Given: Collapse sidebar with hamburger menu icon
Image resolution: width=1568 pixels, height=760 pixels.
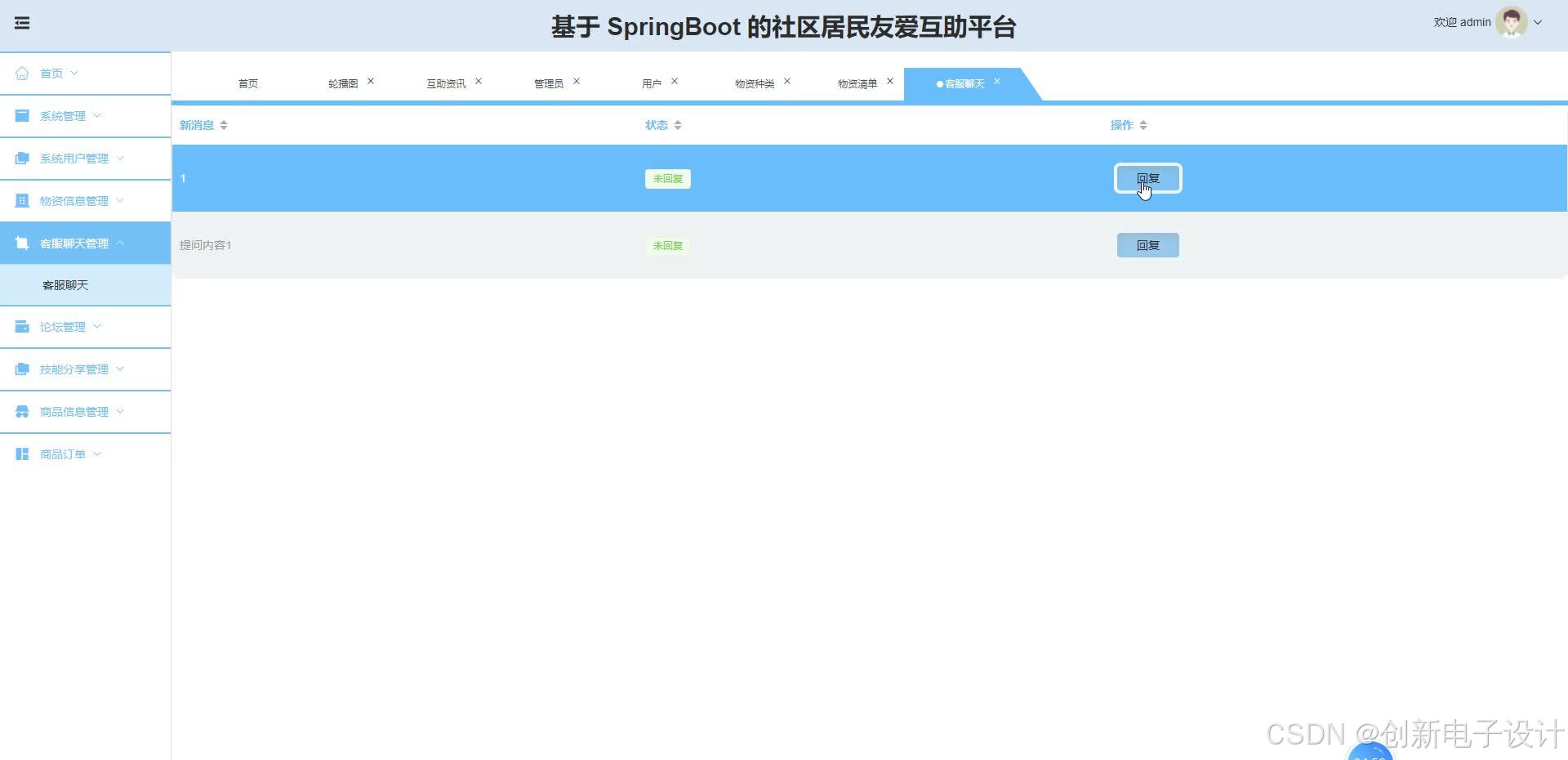Looking at the screenshot, I should point(22,23).
